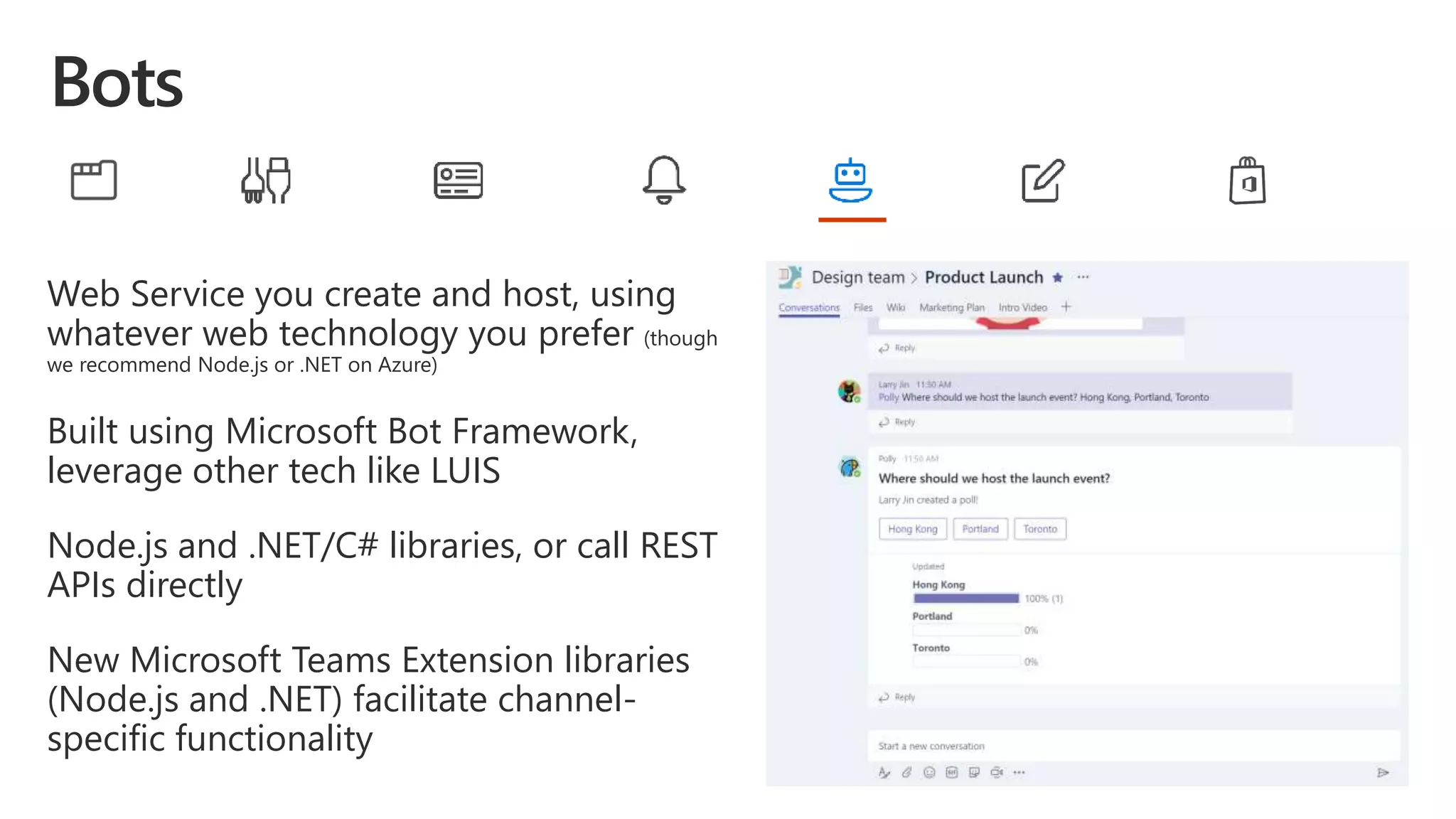Click the Design team logo icon
The height and width of the screenshot is (819, 1456).
(790, 277)
